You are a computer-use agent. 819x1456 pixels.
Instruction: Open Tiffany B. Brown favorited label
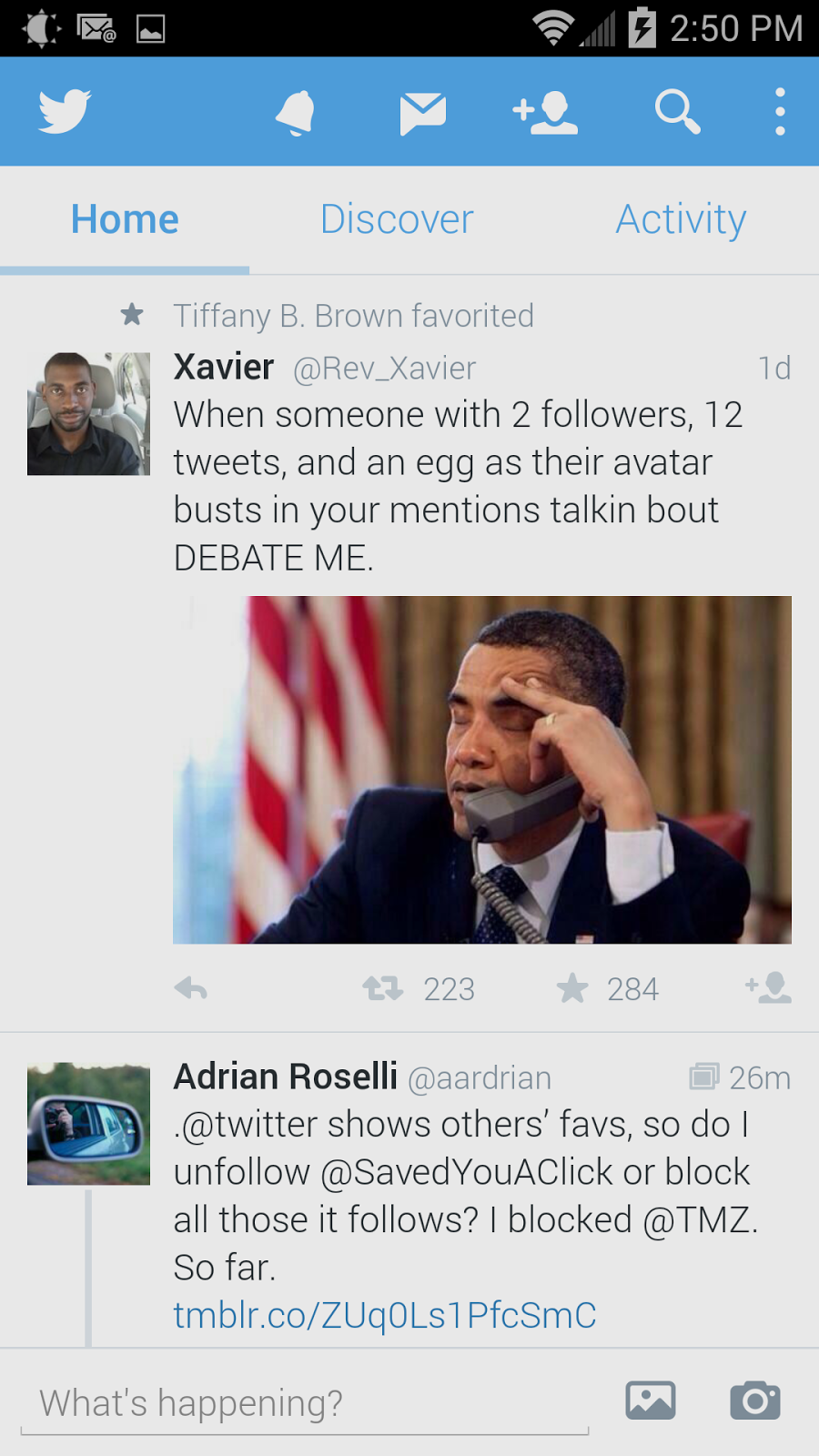click(353, 316)
